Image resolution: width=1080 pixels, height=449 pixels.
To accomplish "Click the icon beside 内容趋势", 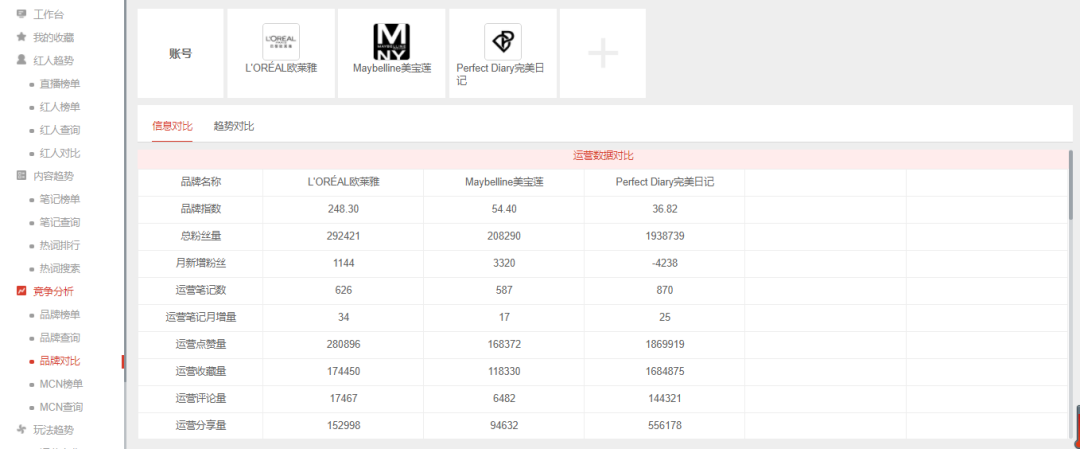I will tap(21, 176).
